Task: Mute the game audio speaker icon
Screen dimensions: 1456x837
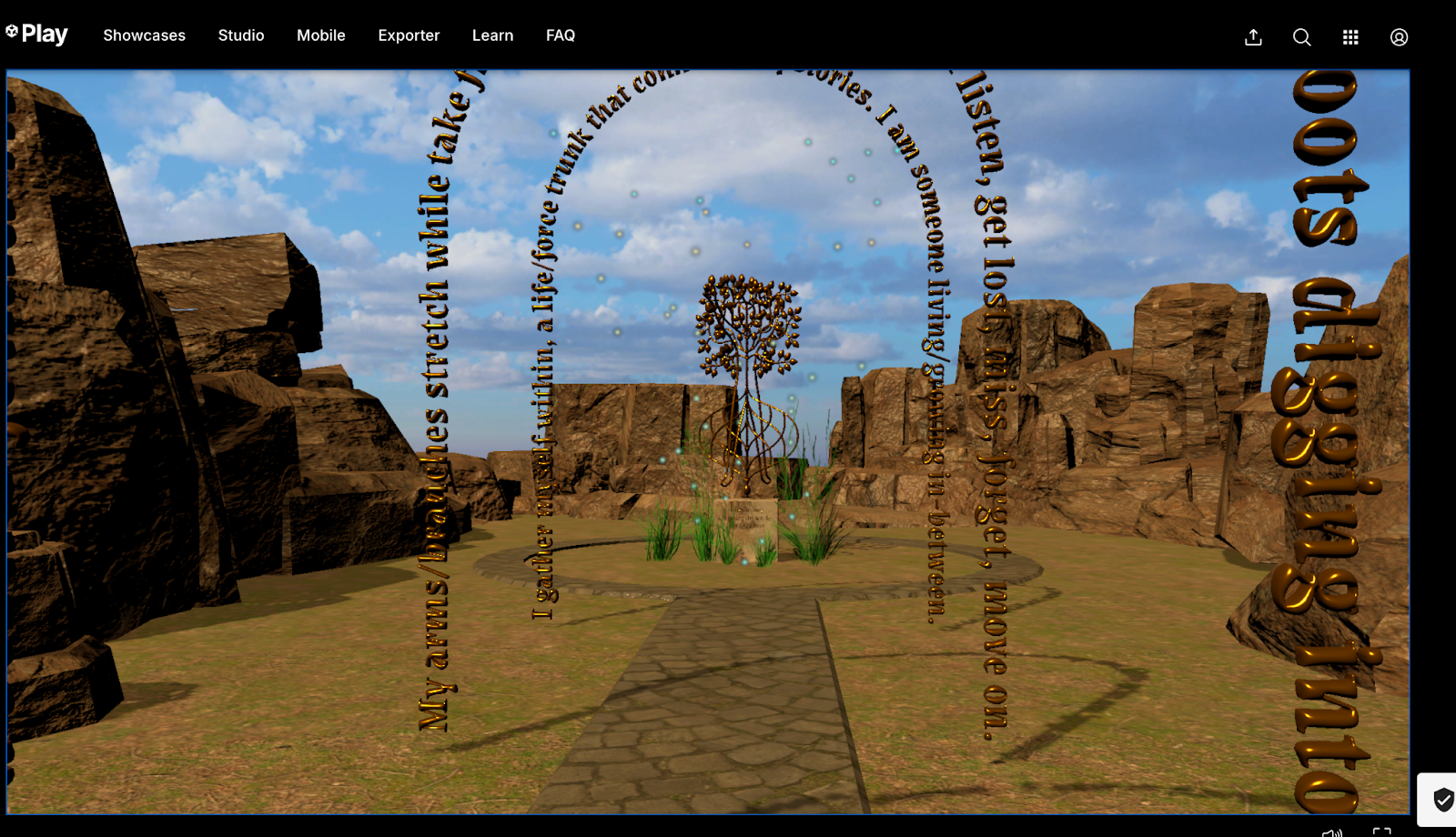Action: click(1331, 832)
